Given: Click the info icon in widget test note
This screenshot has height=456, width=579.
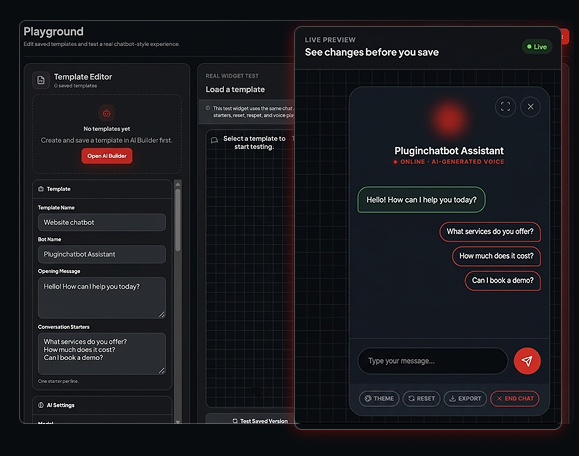Looking at the screenshot, I should [x=208, y=108].
